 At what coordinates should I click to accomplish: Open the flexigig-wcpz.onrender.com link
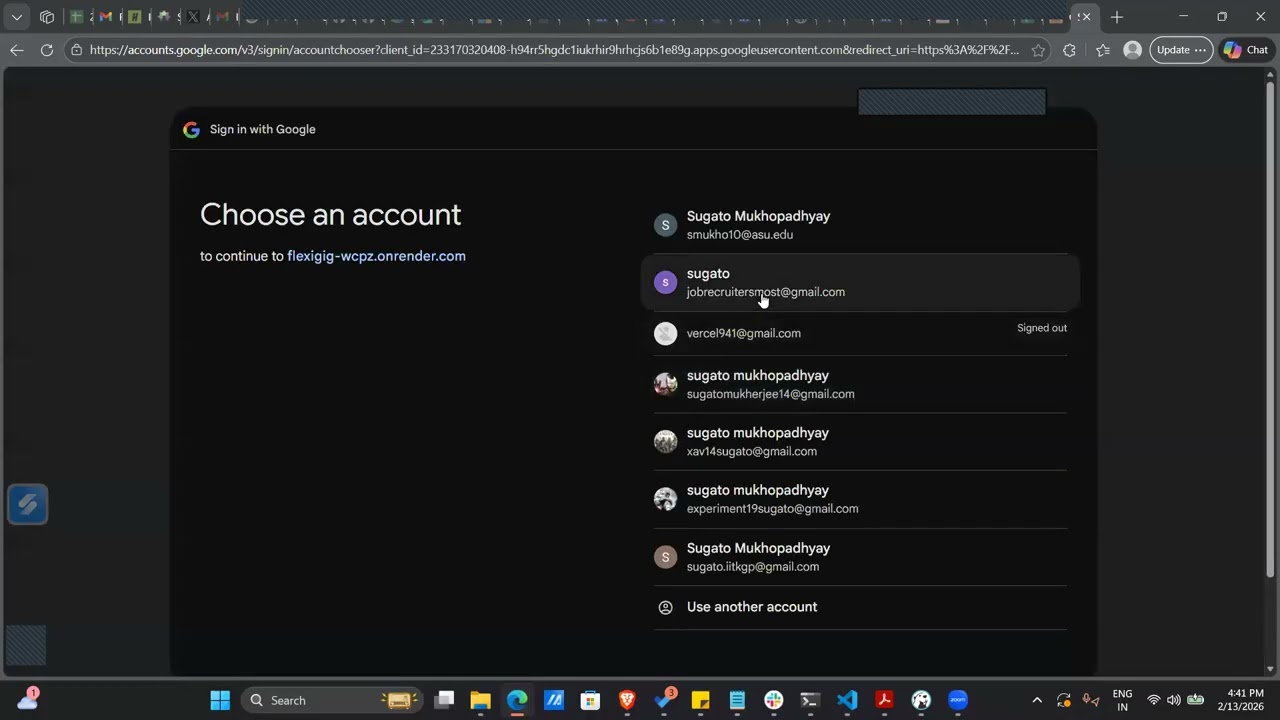pos(376,256)
